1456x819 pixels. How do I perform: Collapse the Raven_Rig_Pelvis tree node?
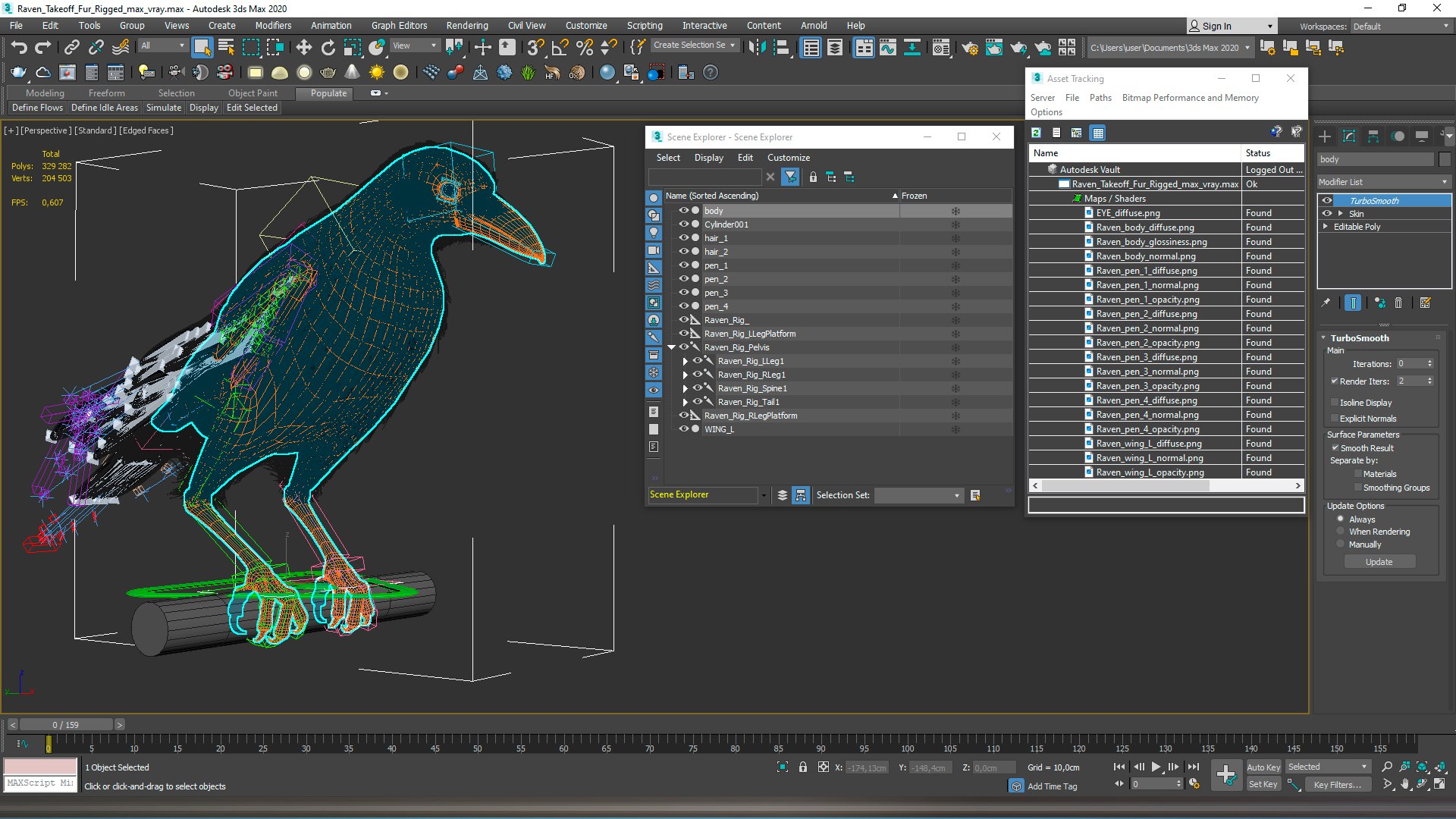671,347
